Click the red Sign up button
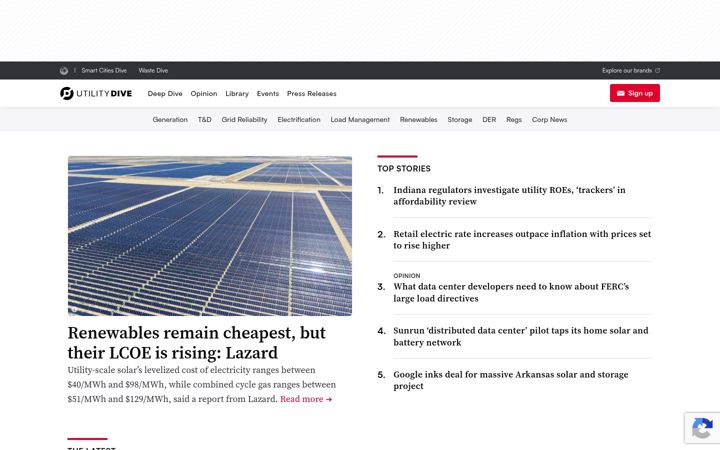This screenshot has width=720, height=450. coord(635,93)
